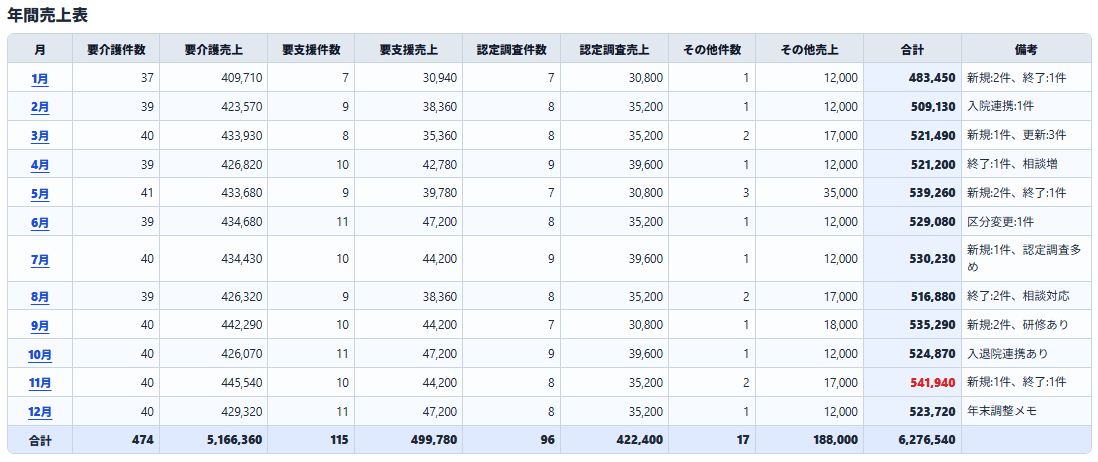This screenshot has height=462, width=1098.
Task: Open the 1月 month link
Action: click(40, 79)
